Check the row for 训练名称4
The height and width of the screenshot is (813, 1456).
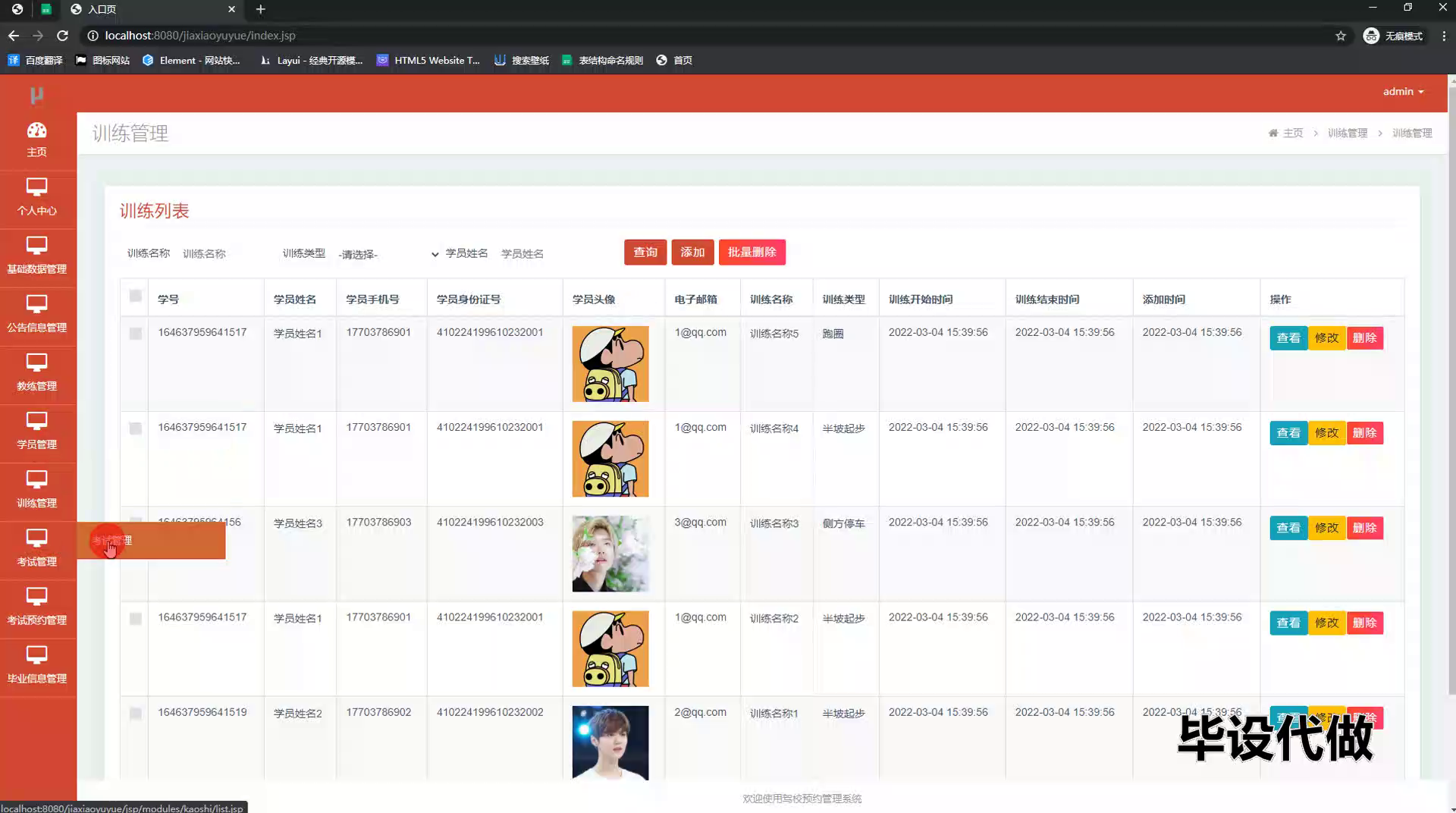coord(135,428)
